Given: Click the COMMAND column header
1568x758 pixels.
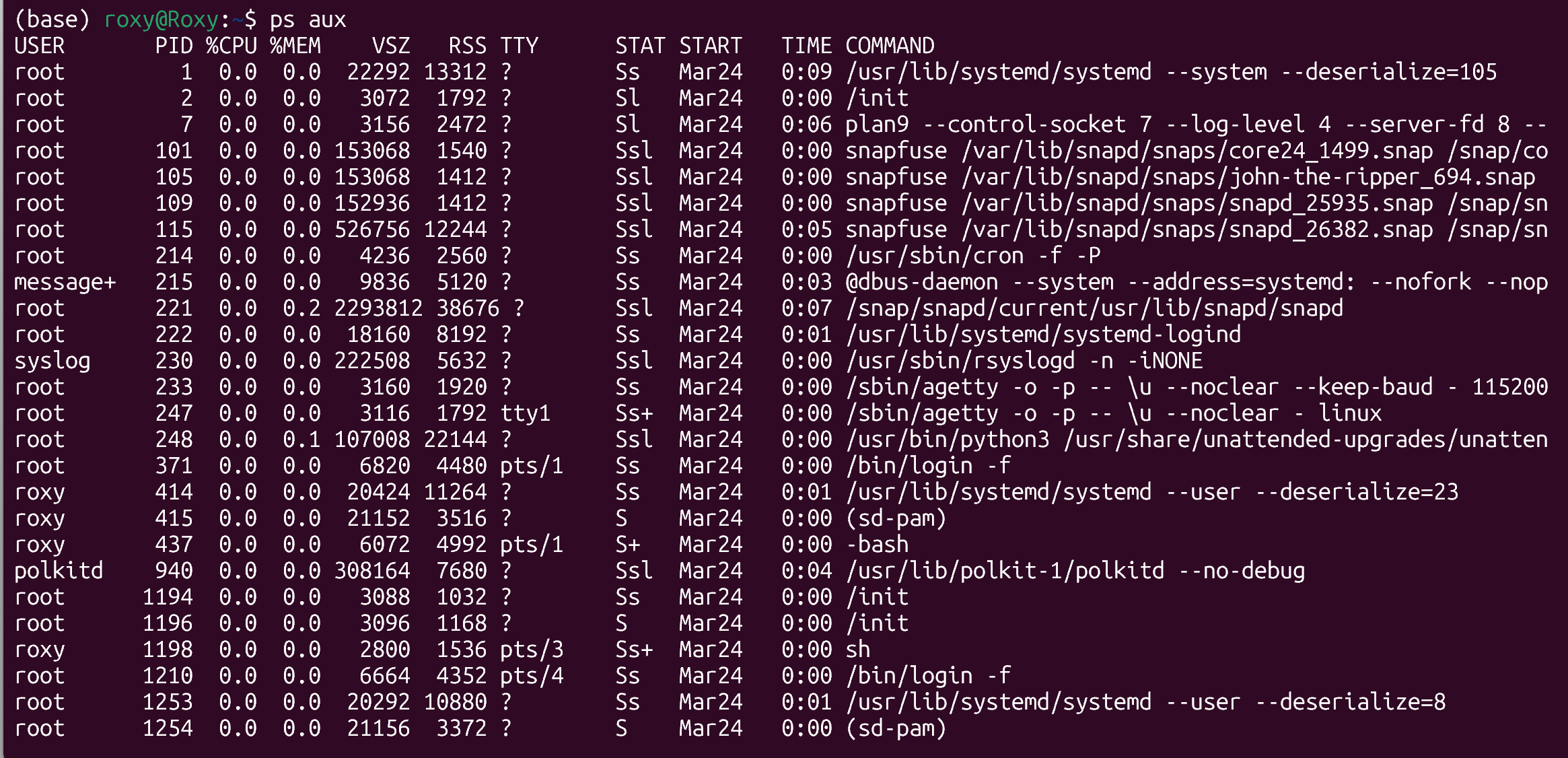Looking at the screenshot, I should (890, 46).
